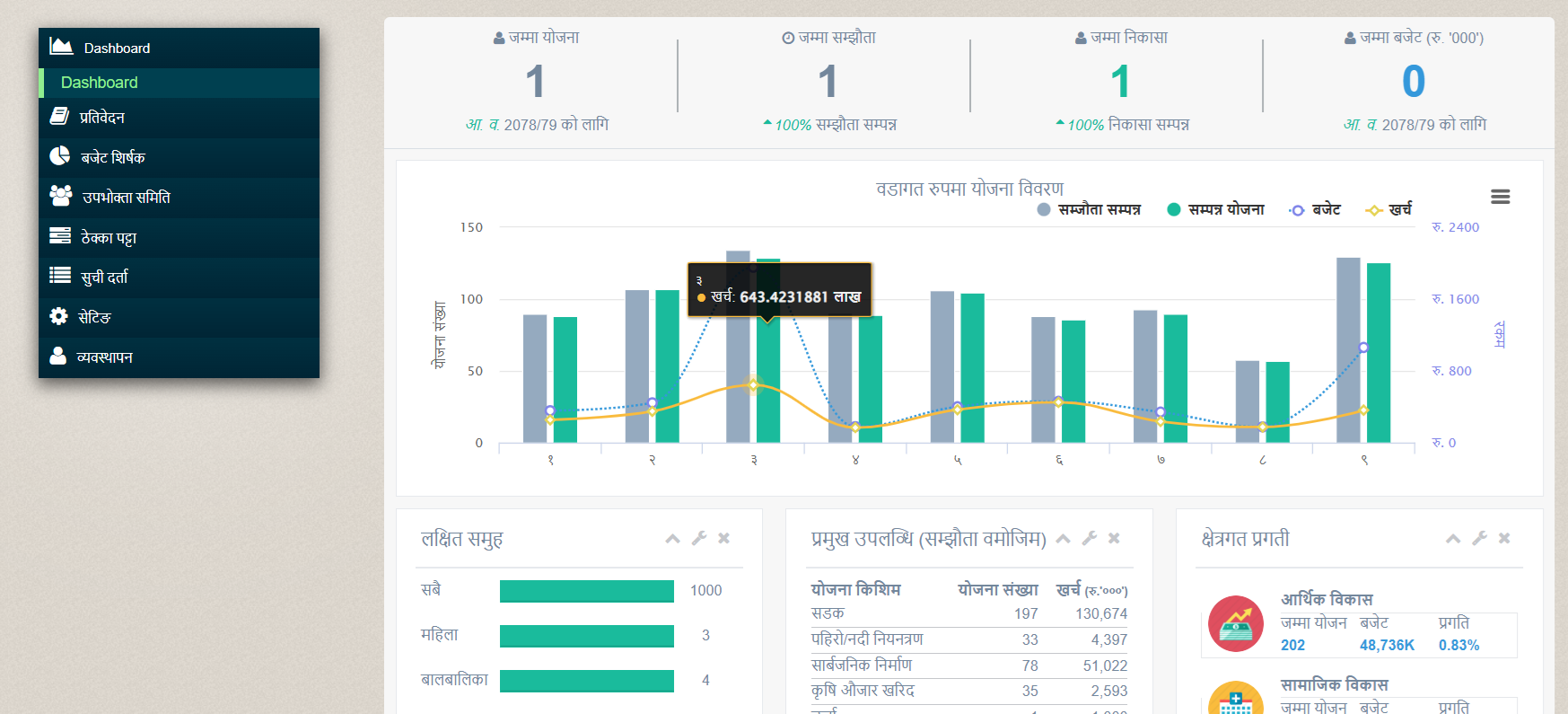Click the आर्थिक विकास round icon

pyautogui.click(x=1235, y=623)
